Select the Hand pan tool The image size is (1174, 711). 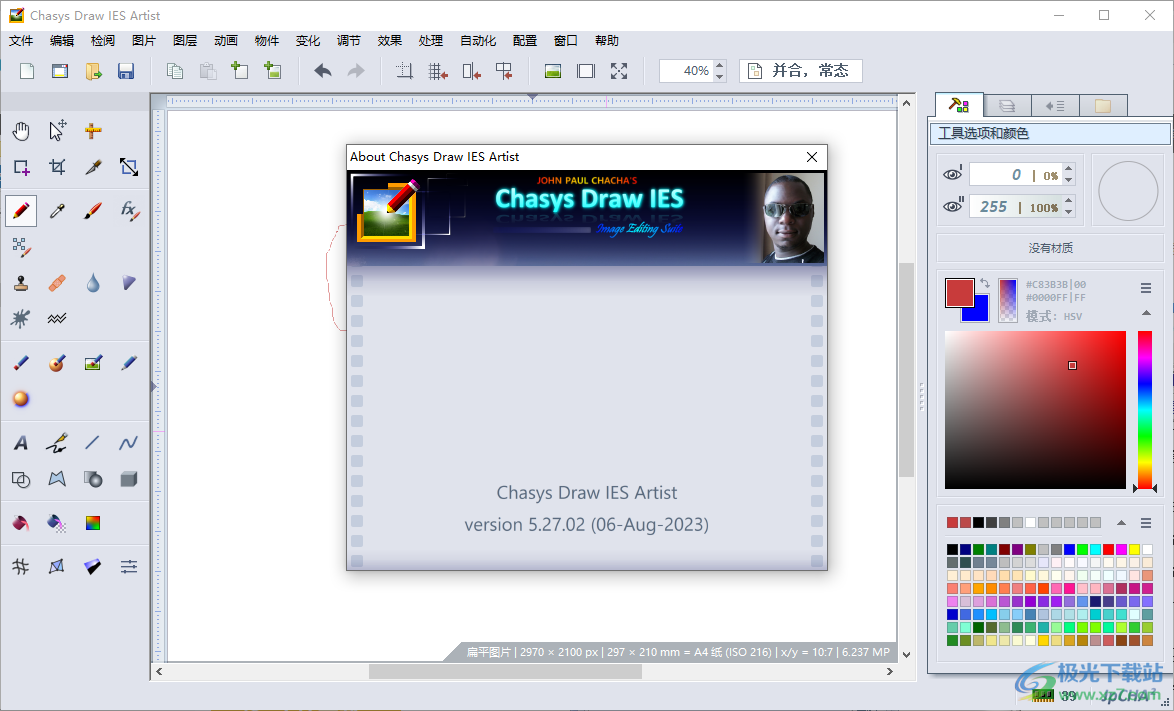tap(21, 131)
